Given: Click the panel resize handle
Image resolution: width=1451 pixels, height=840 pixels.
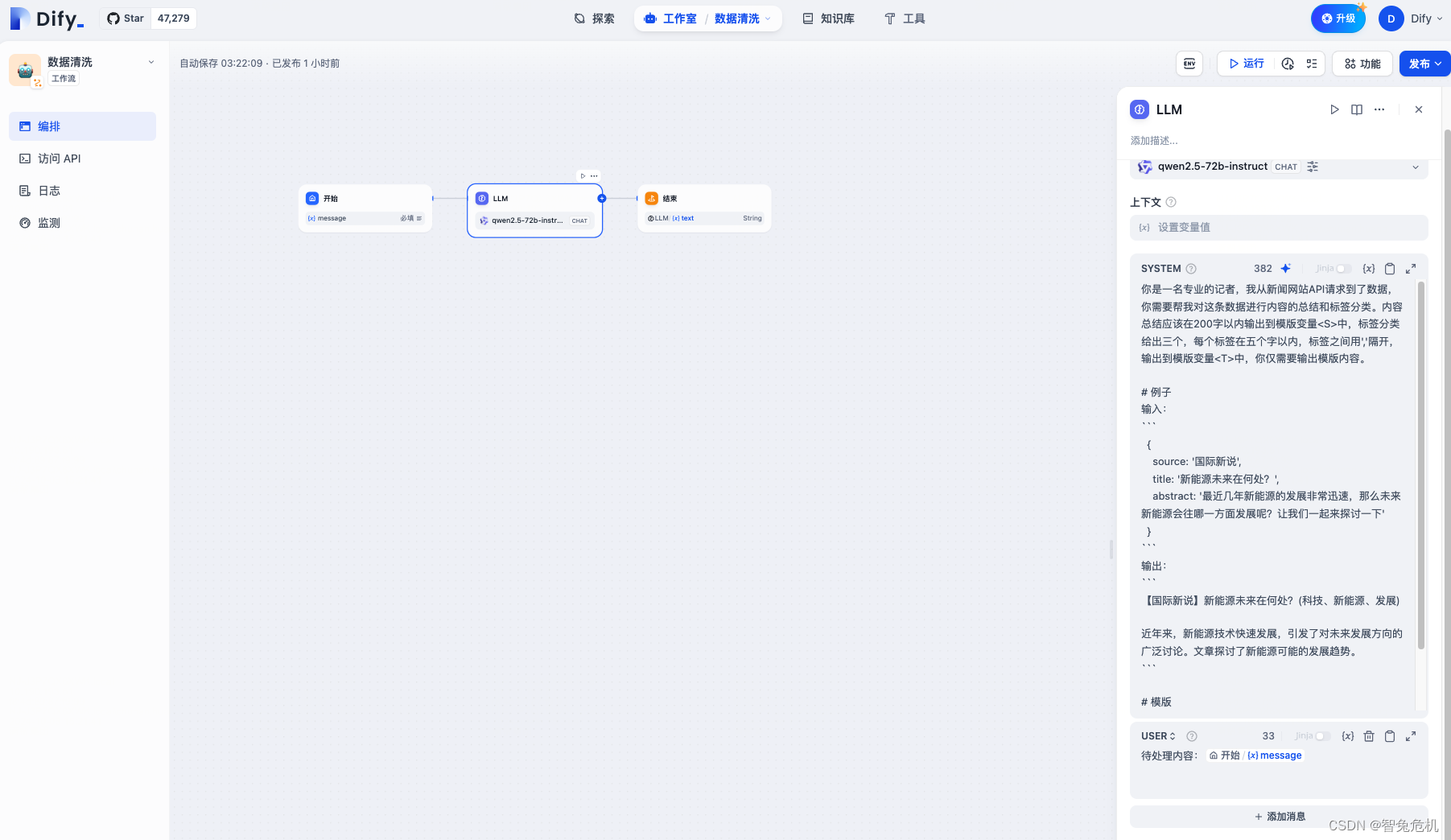Looking at the screenshot, I should (1111, 550).
